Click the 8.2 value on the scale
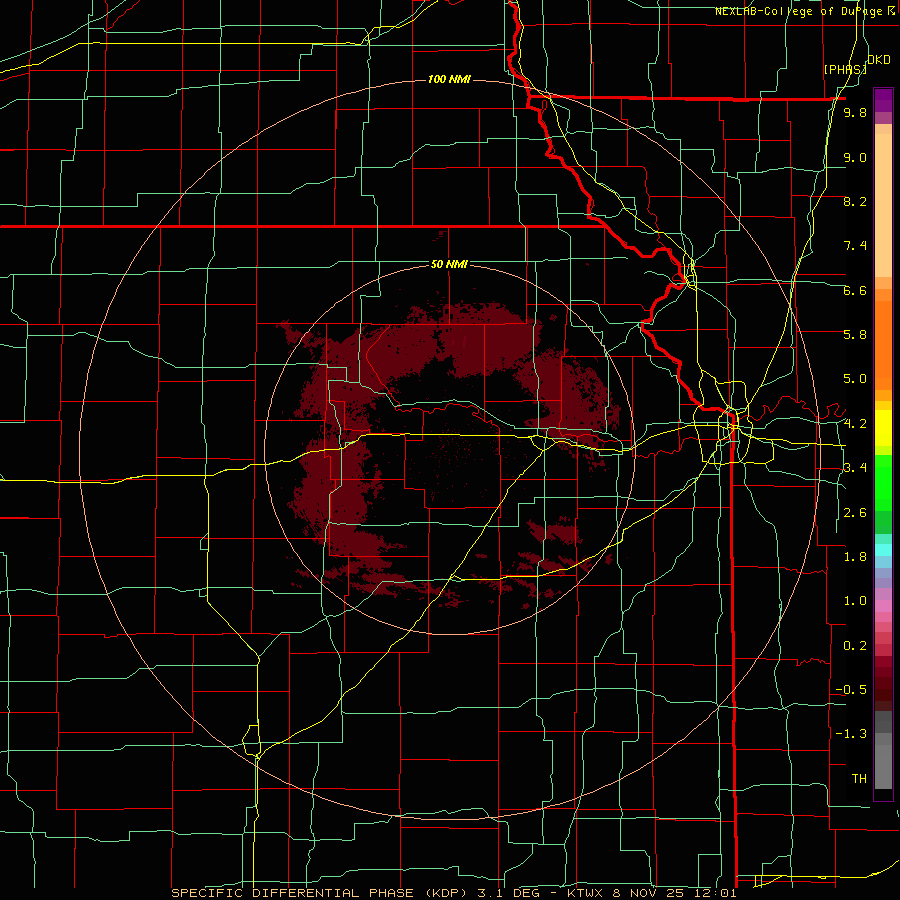The image size is (900, 900). pos(855,201)
